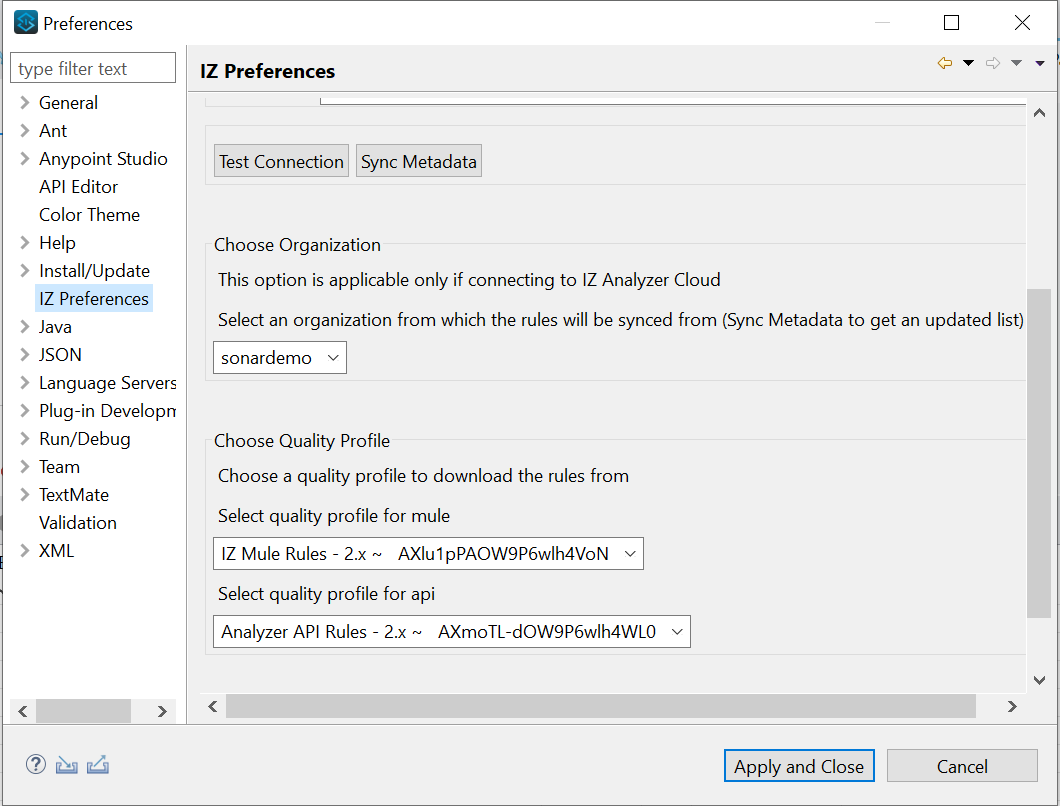Click the vertical scrollbar up arrow
This screenshot has height=806, width=1060.
1039,113
